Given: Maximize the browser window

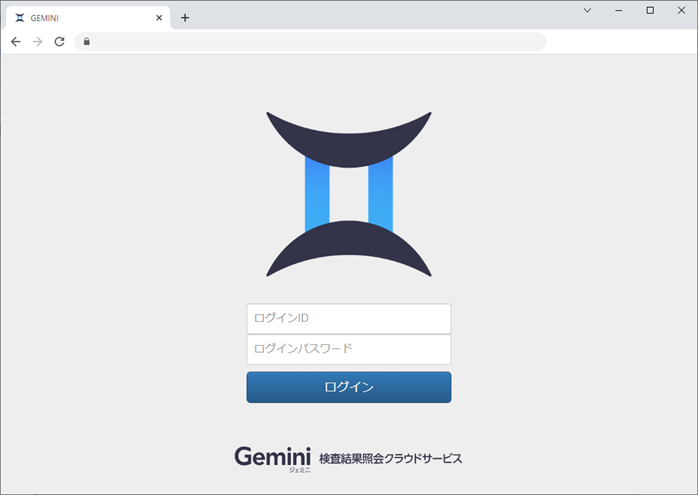Looking at the screenshot, I should click(x=650, y=10).
